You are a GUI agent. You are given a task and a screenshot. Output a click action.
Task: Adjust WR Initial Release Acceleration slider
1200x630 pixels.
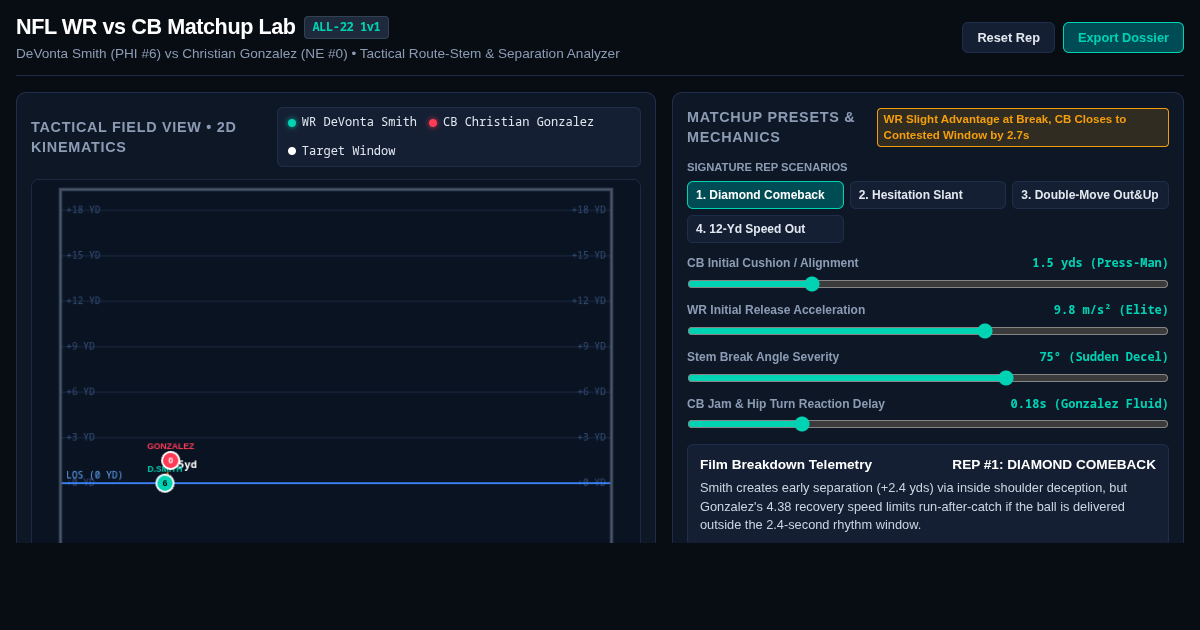pyautogui.click(x=928, y=331)
